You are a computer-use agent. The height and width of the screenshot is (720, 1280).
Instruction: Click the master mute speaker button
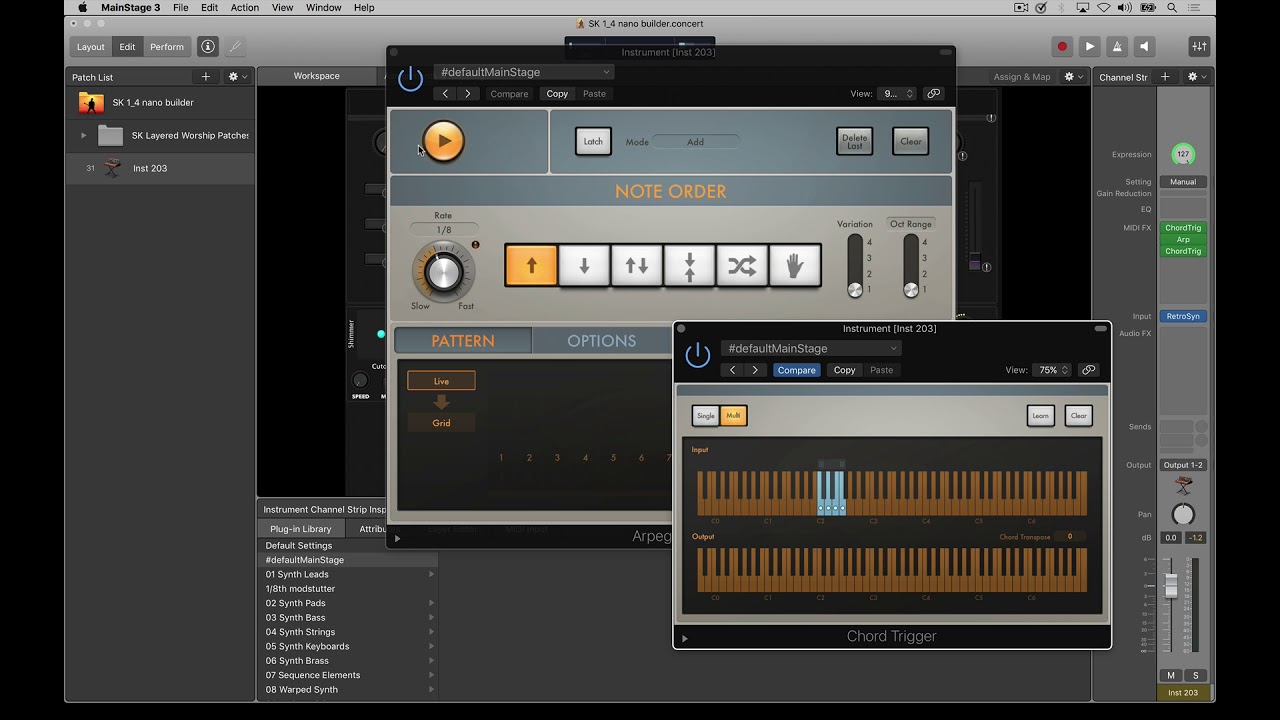tap(1145, 46)
